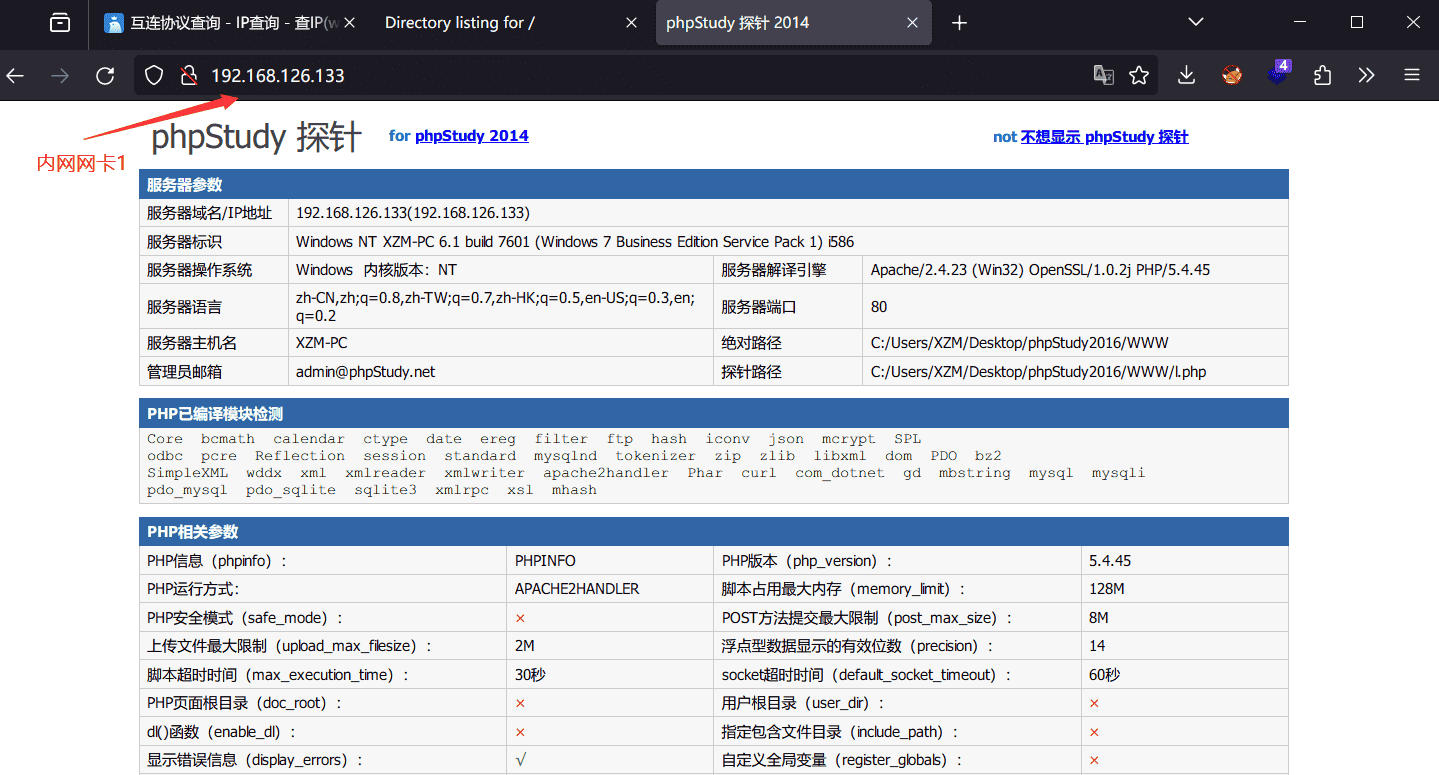The height and width of the screenshot is (775, 1439).
Task: Open a new tab with plus button
Action: (x=959, y=23)
